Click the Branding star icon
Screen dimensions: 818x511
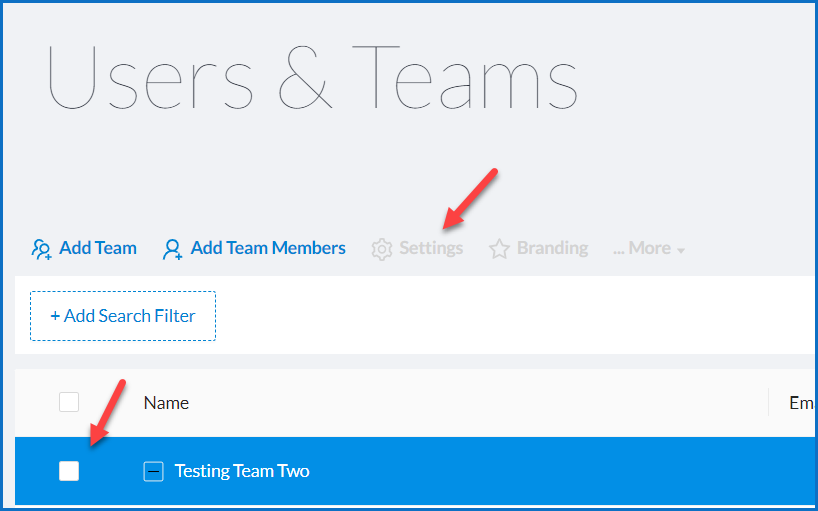pos(499,249)
